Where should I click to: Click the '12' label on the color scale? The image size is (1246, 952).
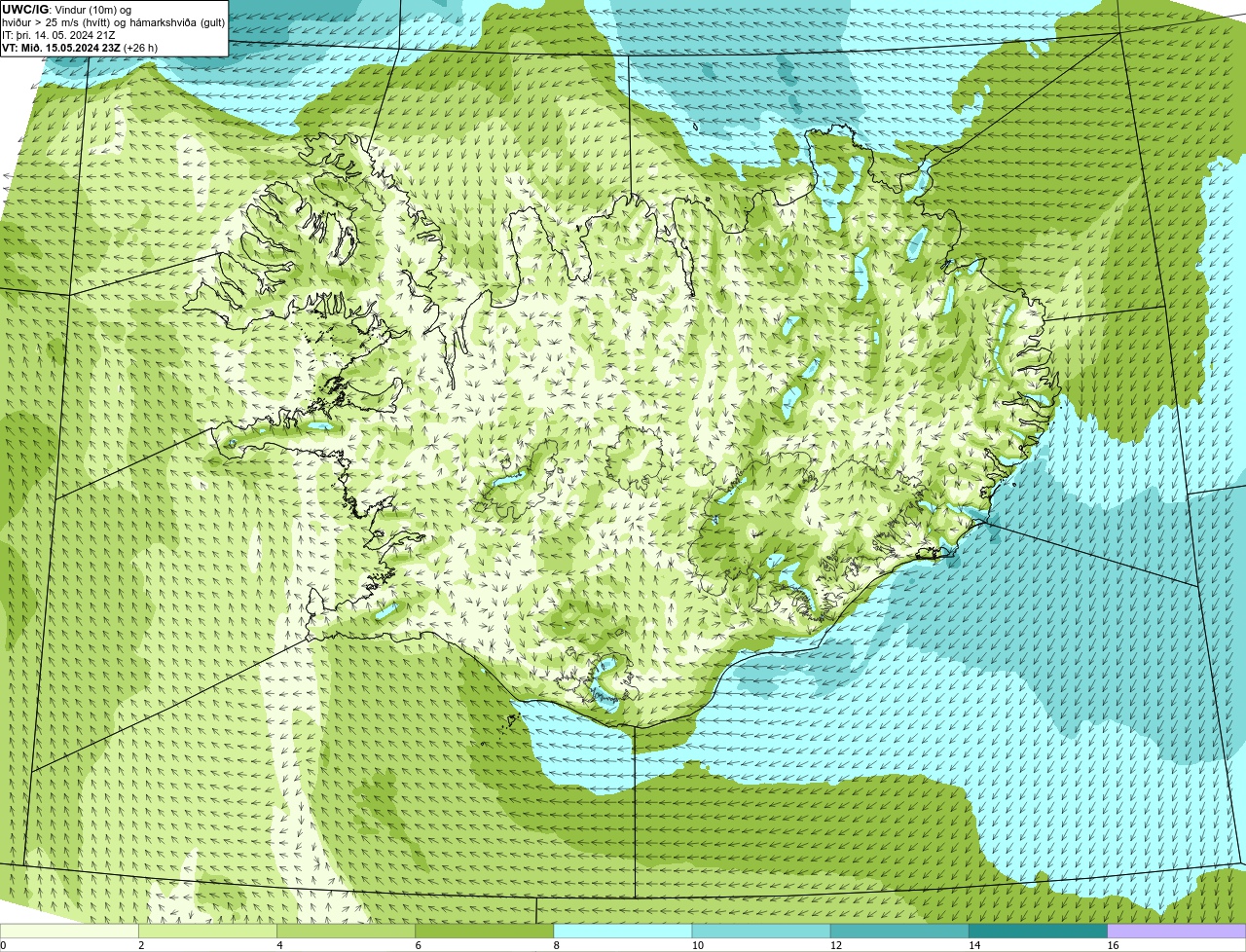pos(835,945)
